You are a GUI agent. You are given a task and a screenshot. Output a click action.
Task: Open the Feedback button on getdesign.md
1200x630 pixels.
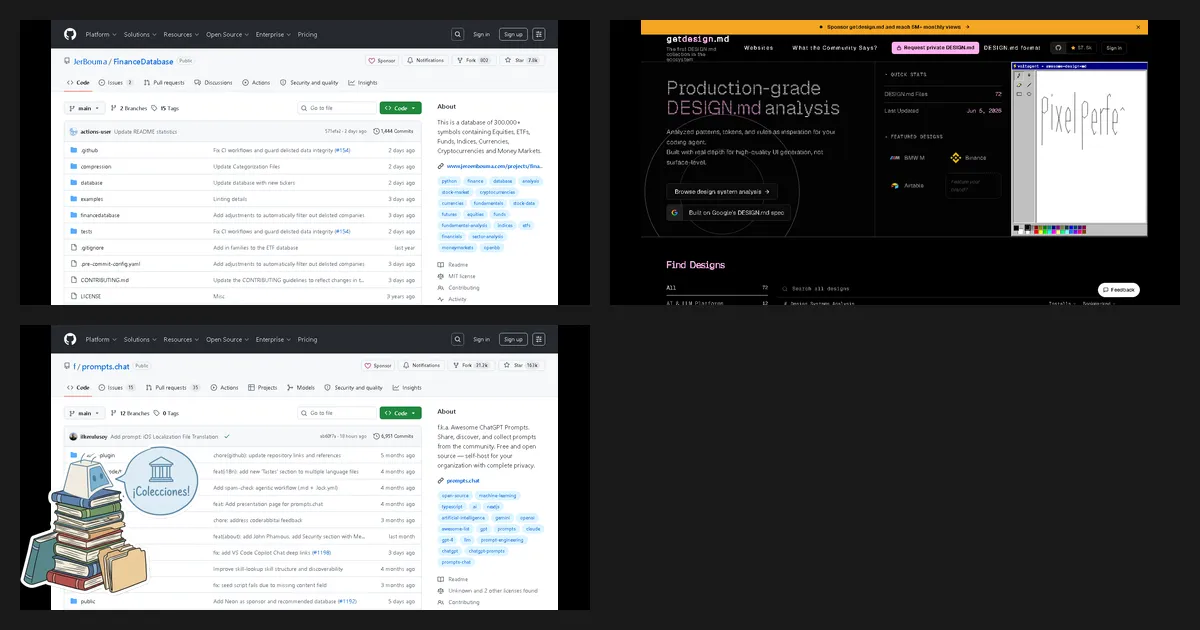click(x=1119, y=290)
